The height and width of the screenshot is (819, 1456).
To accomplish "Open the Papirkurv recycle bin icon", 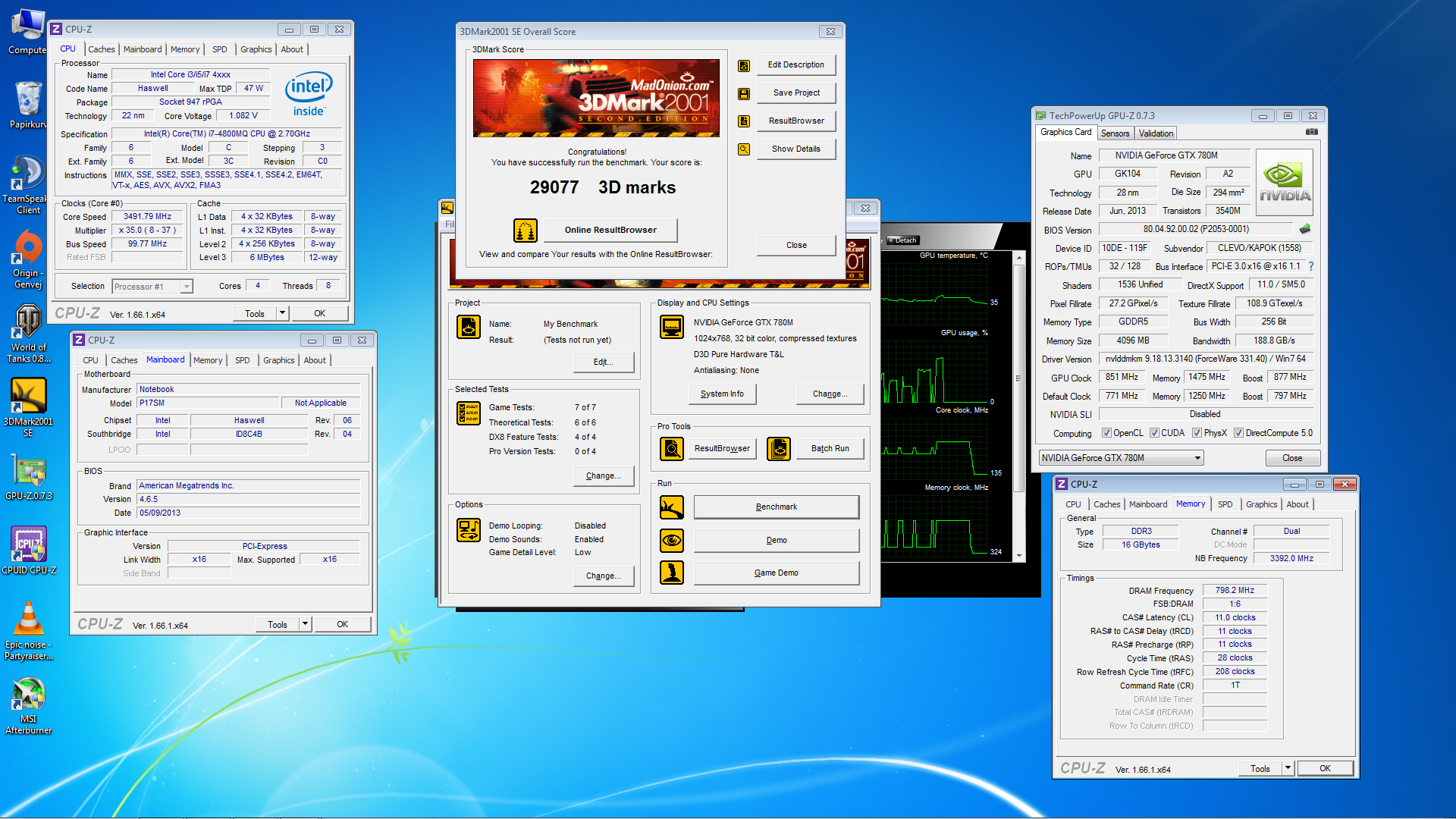I will [27, 105].
